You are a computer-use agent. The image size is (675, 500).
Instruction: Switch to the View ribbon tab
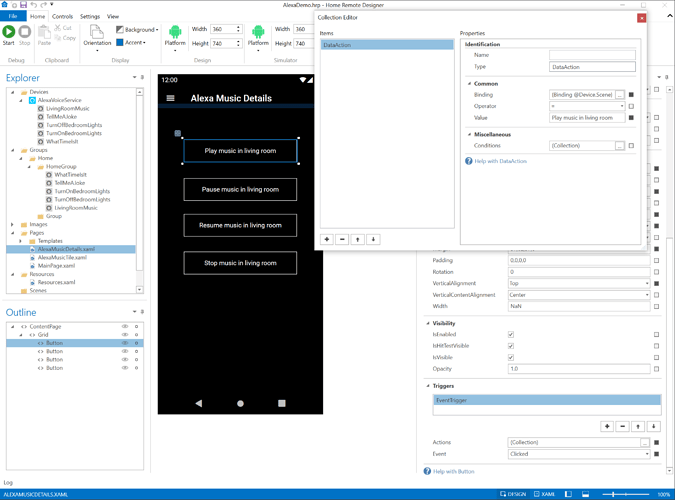(113, 16)
